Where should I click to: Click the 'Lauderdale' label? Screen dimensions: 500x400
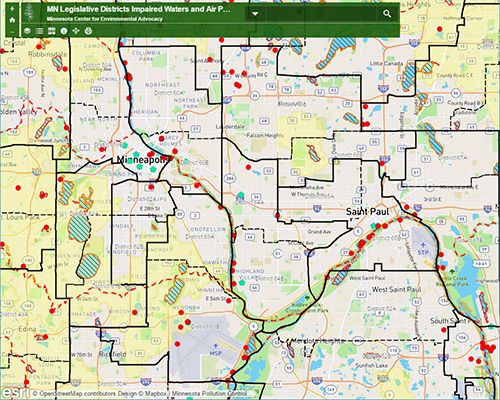pyautogui.click(x=230, y=127)
